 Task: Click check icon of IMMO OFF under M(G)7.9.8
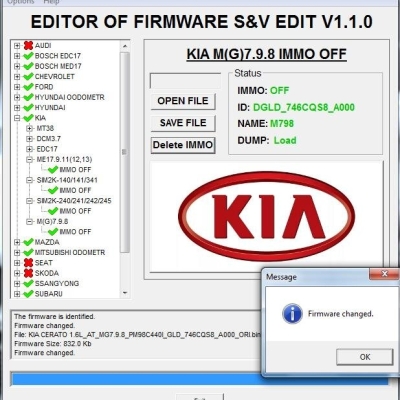point(53,232)
